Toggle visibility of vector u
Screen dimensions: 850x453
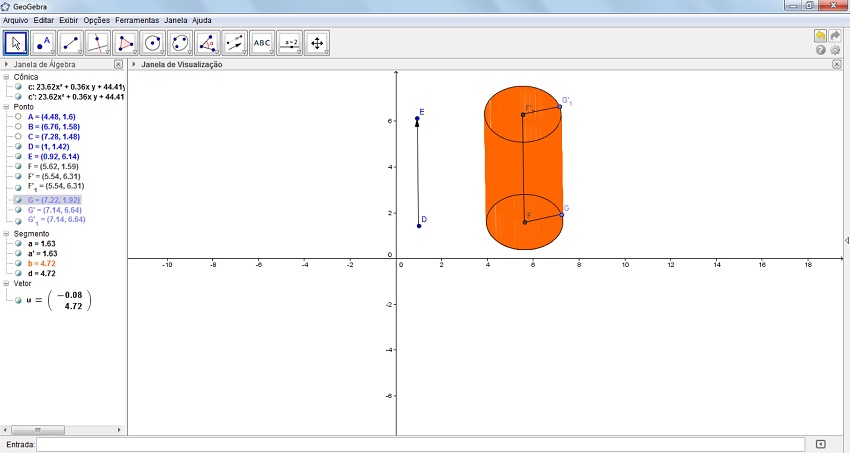pos(18,300)
